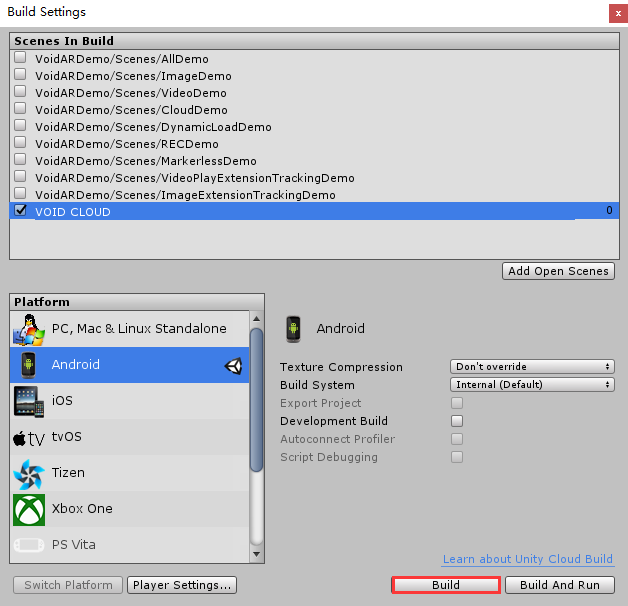
Task: Select the VoidARDemo/Scenes/AllDemo scene row
Action: coord(314,58)
